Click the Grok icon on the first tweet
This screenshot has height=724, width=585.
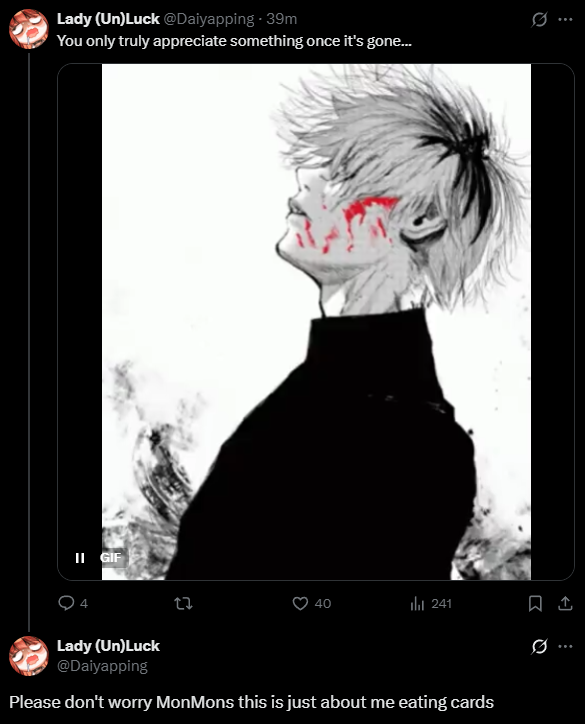point(539,19)
